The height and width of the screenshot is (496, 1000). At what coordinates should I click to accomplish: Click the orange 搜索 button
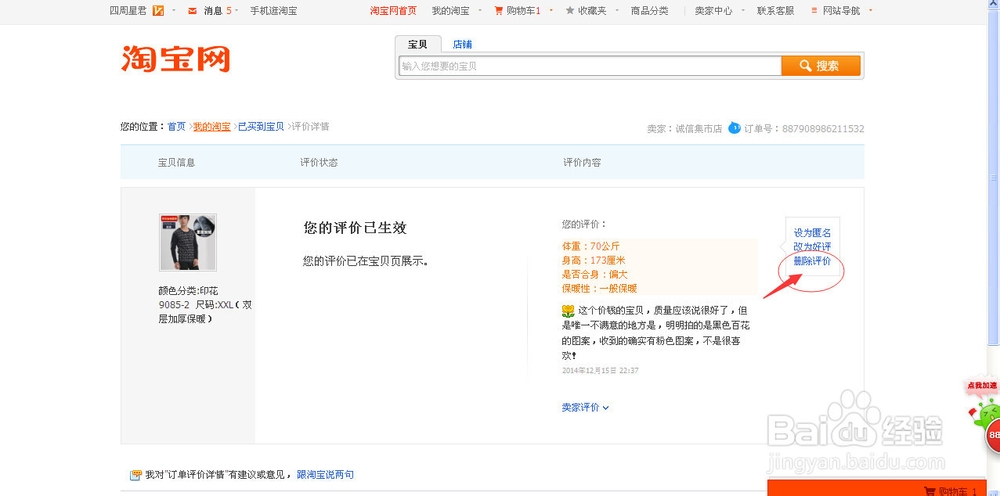click(821, 66)
